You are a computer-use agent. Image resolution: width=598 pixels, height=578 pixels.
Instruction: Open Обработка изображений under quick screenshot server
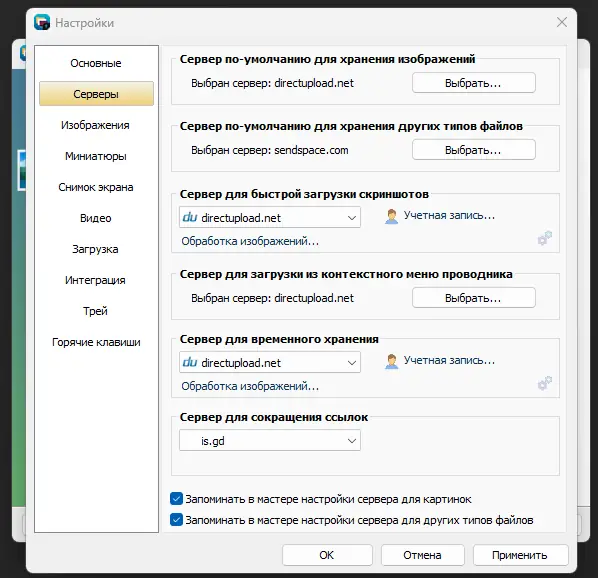tap(250, 241)
